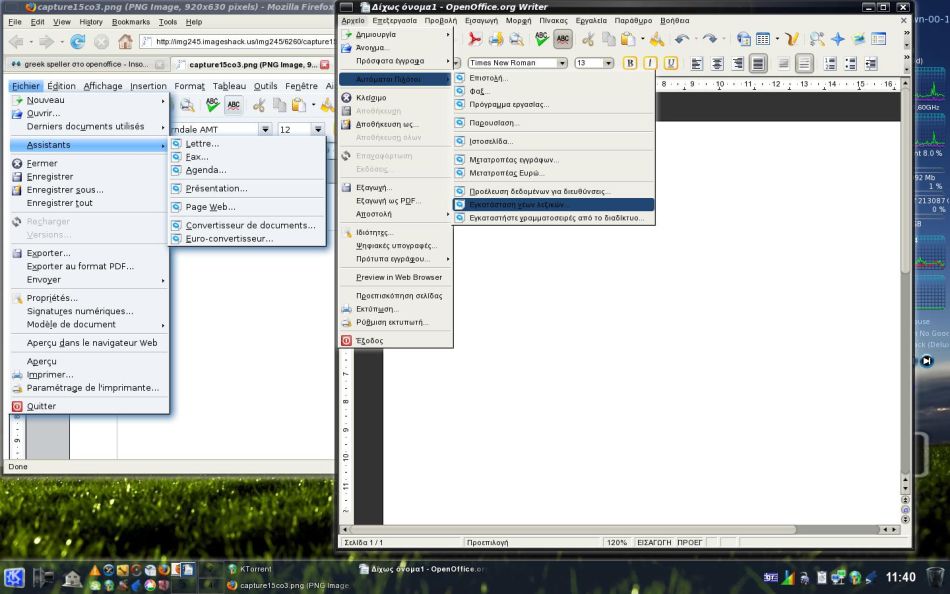Choose Εγκατάσταση νέων λεξικών from the wizards submenu

[x=554, y=205]
